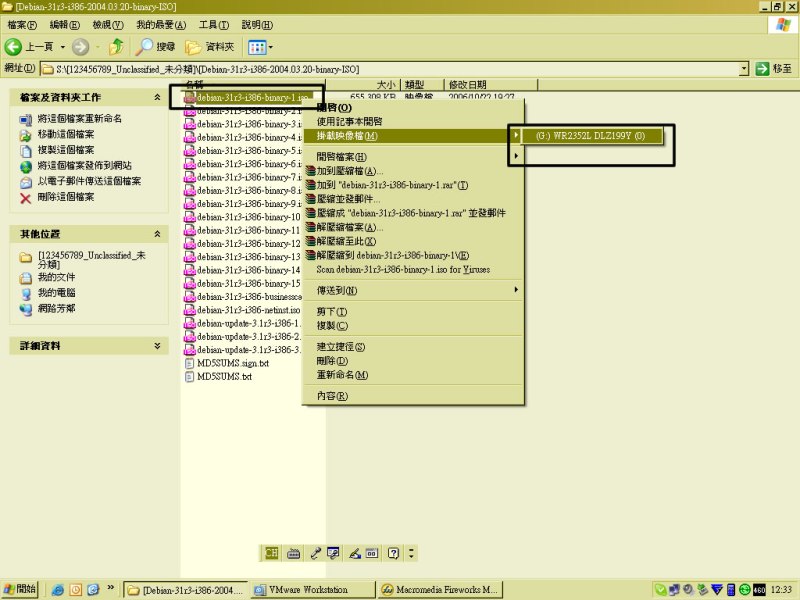This screenshot has height=600, width=800.
Task: Choose 複製(C) copy in context menu
Action: click(x=413, y=326)
